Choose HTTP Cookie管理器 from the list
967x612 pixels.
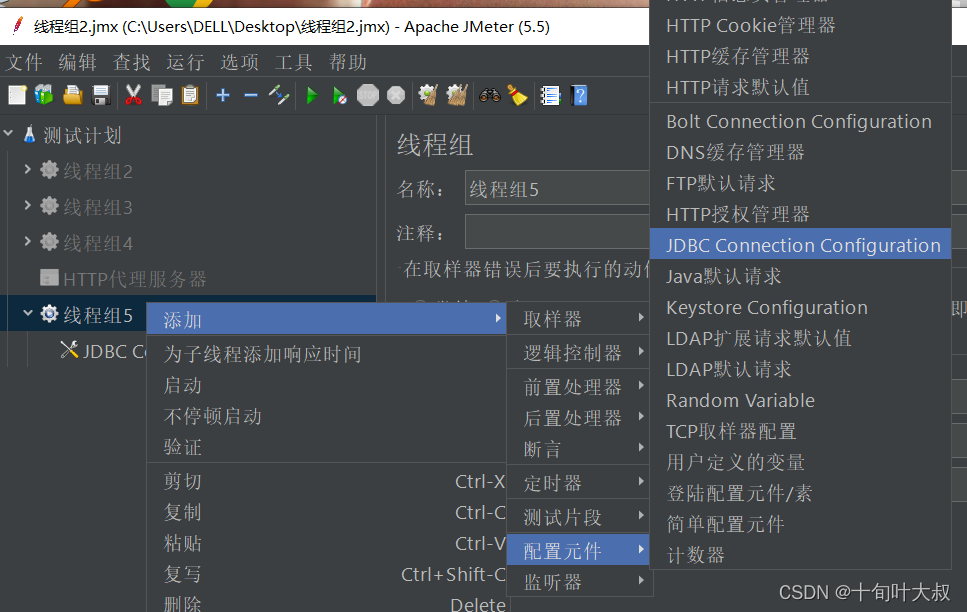[800, 25]
